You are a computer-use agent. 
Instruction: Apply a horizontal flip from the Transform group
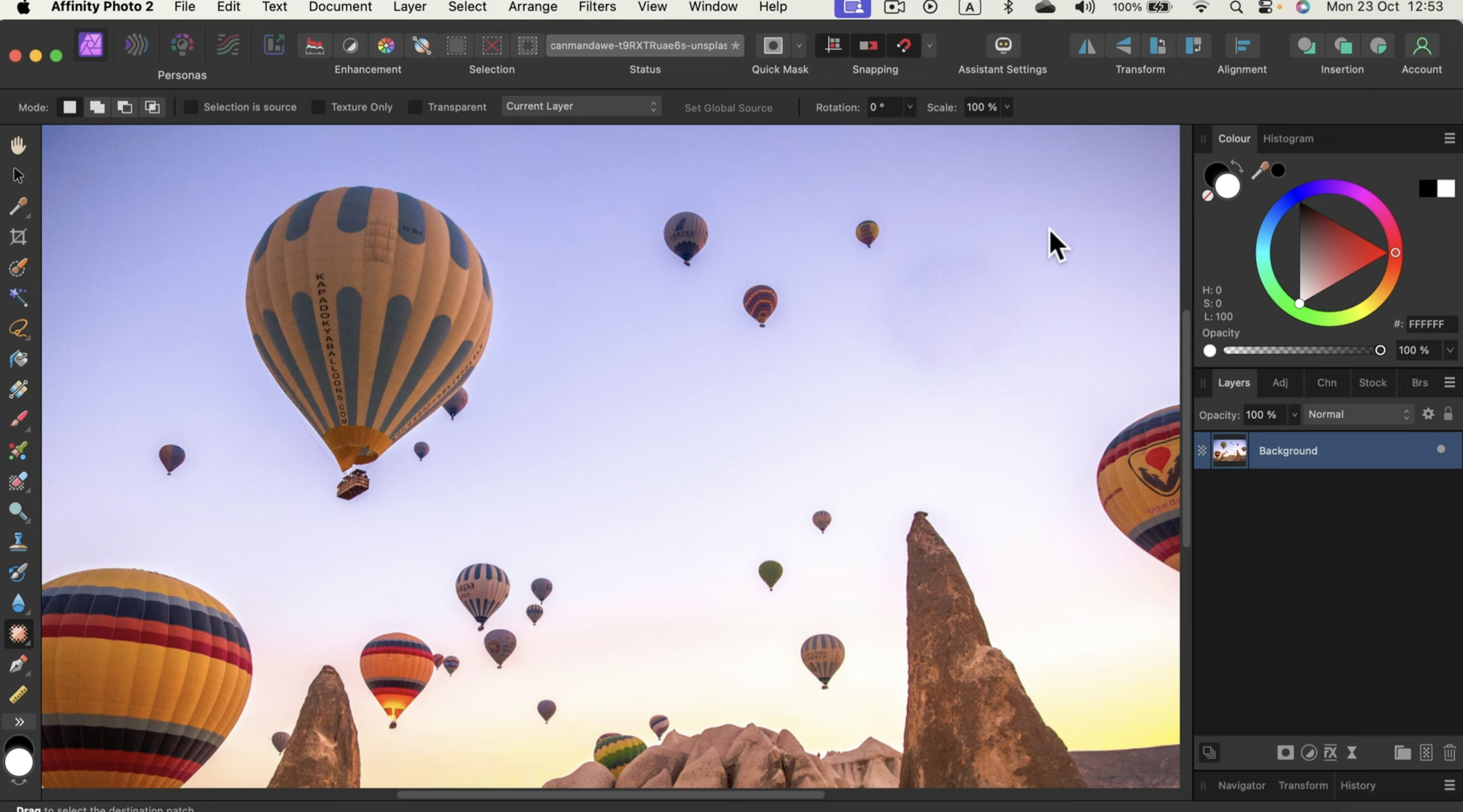coord(1085,46)
